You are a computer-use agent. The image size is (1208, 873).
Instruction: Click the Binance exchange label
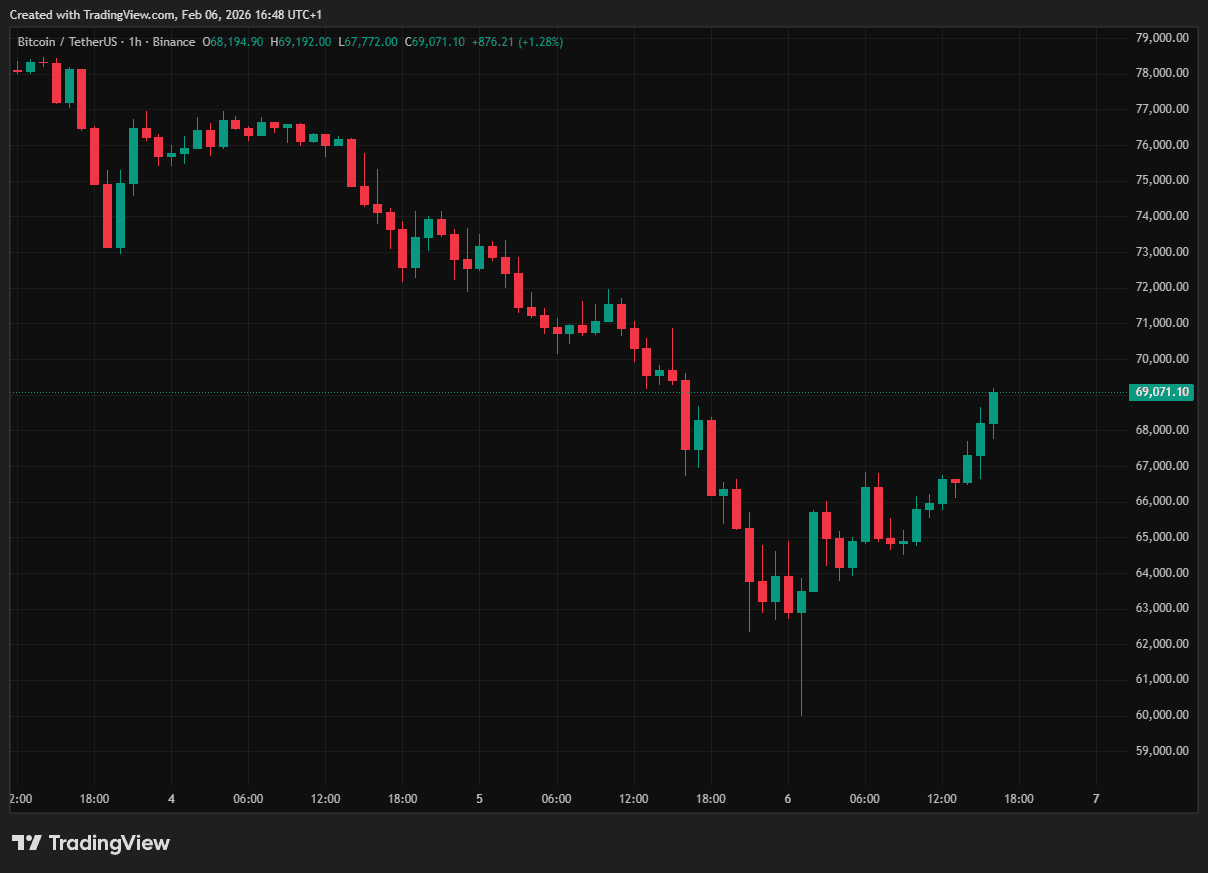(174, 42)
